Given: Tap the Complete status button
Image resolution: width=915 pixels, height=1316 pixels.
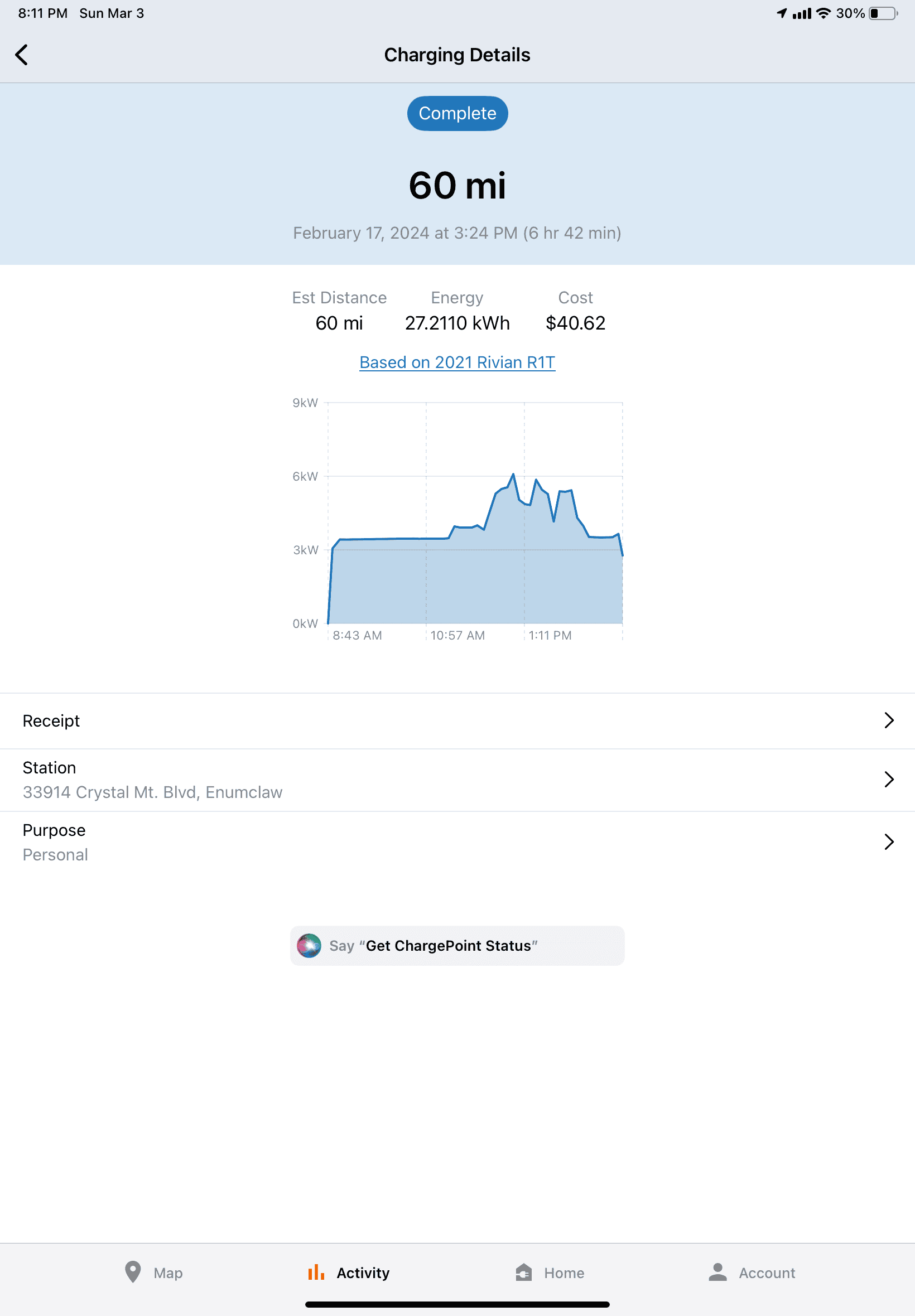Looking at the screenshot, I should [458, 113].
